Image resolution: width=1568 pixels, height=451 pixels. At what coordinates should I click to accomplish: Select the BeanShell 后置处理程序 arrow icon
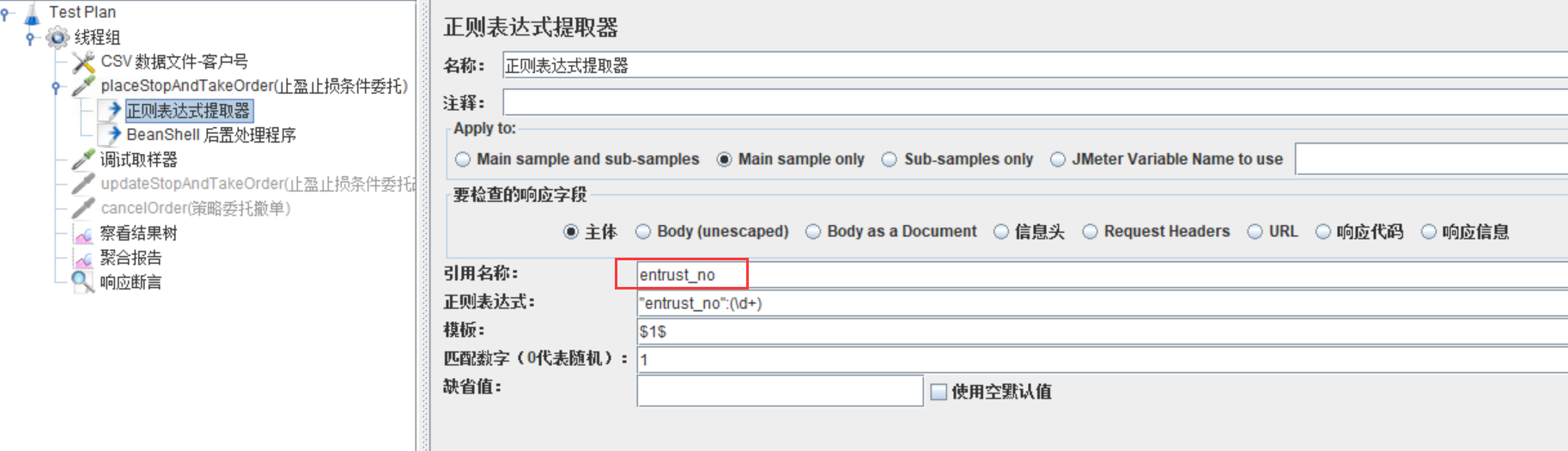tap(112, 135)
